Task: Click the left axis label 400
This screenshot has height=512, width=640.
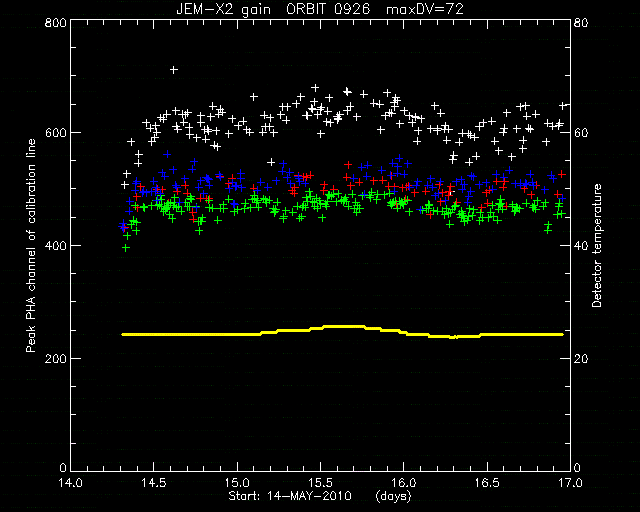Action: [x=55, y=246]
